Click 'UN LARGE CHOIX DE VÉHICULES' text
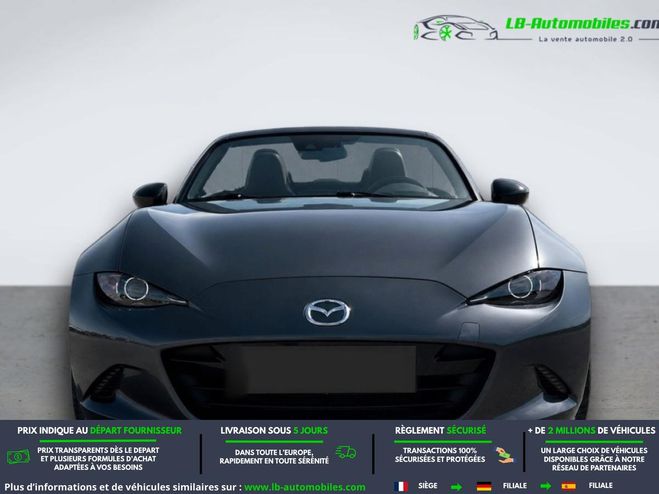This screenshot has width=659, height=494. coord(594,450)
